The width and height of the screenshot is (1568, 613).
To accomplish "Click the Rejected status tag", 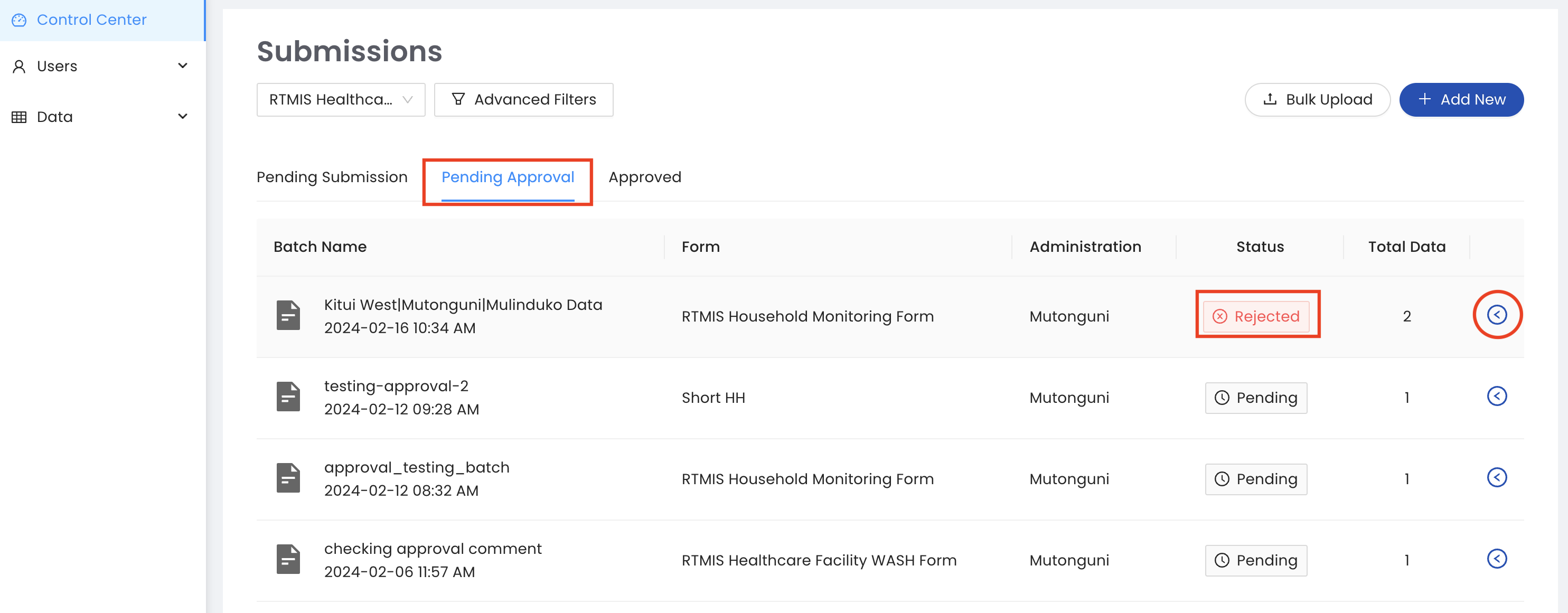I will pyautogui.click(x=1255, y=317).
